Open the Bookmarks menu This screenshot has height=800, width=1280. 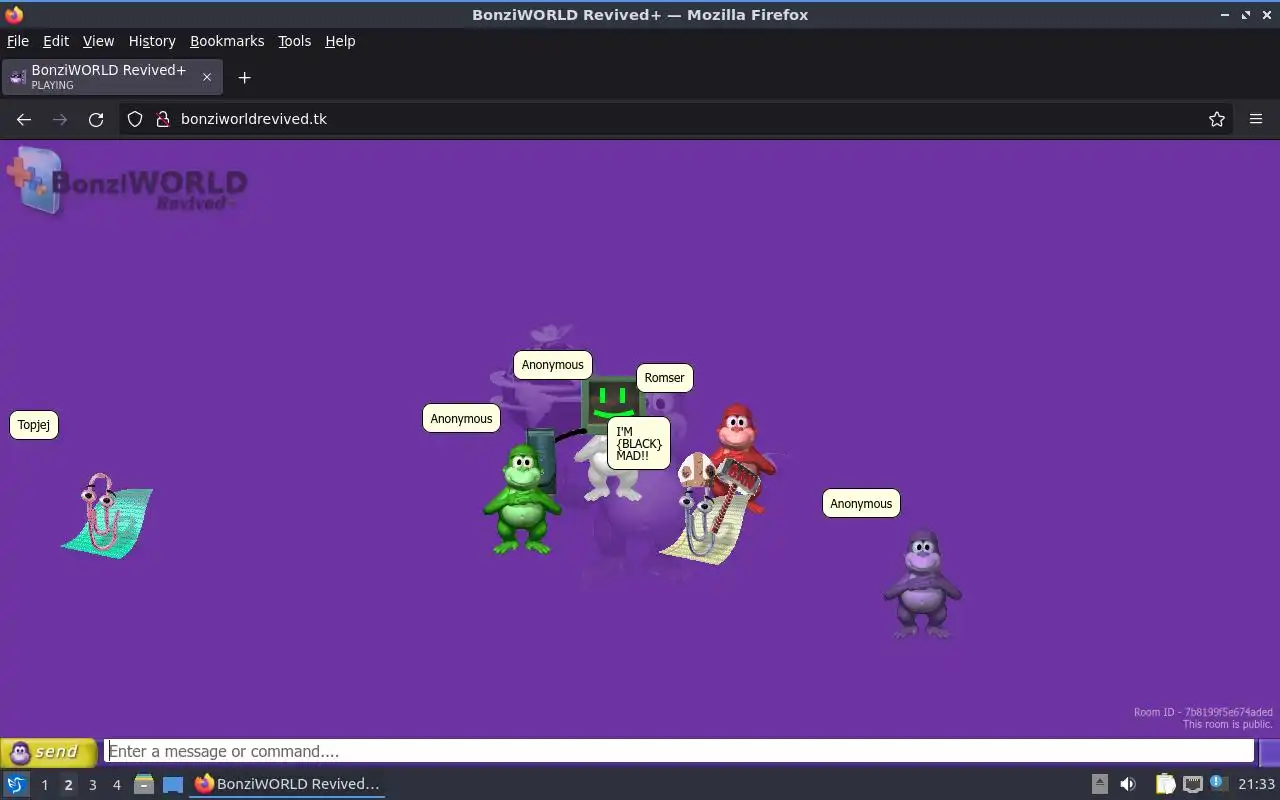227,41
